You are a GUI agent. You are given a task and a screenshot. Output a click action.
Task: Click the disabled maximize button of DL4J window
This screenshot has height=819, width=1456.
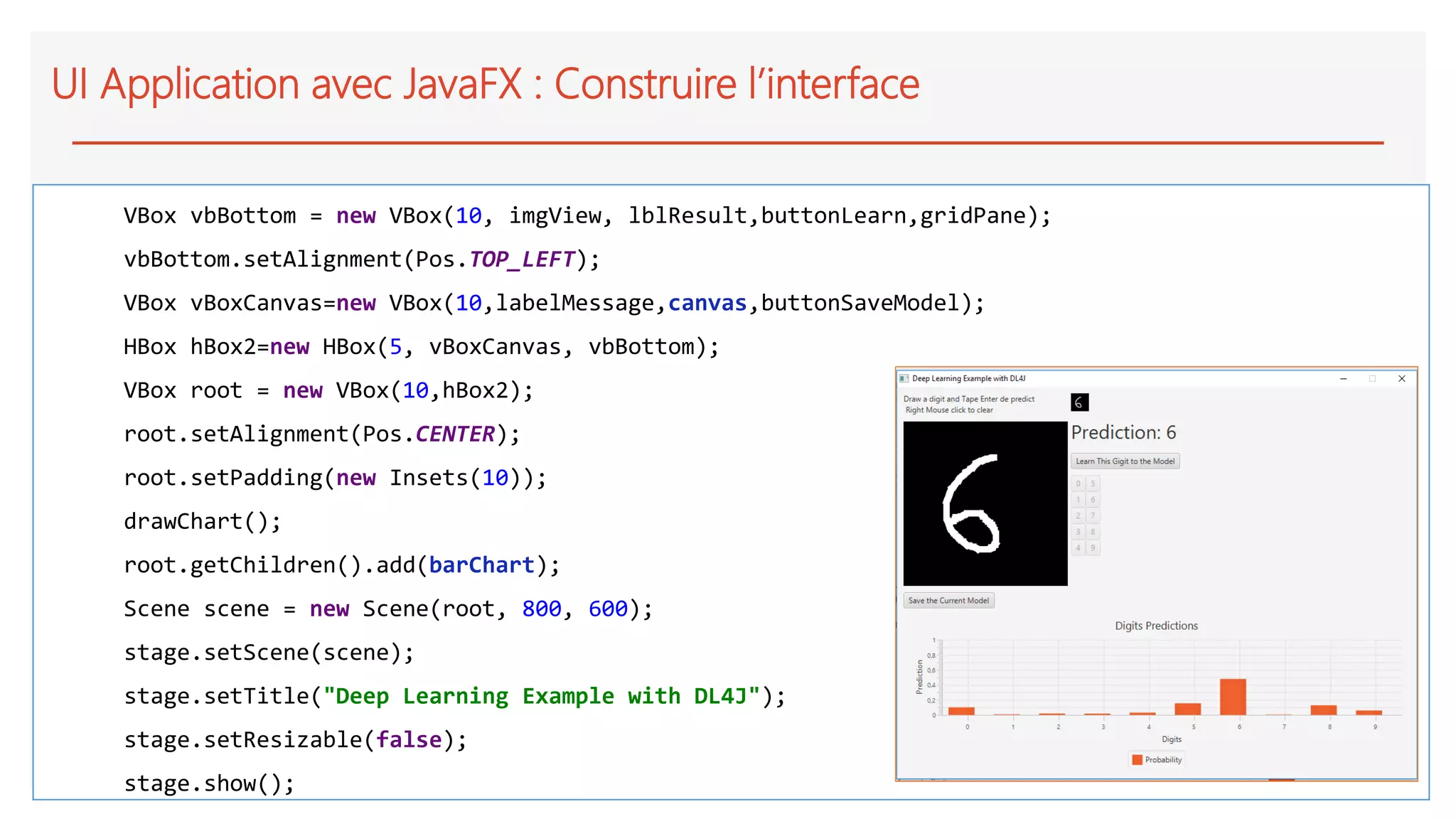coord(1372,379)
